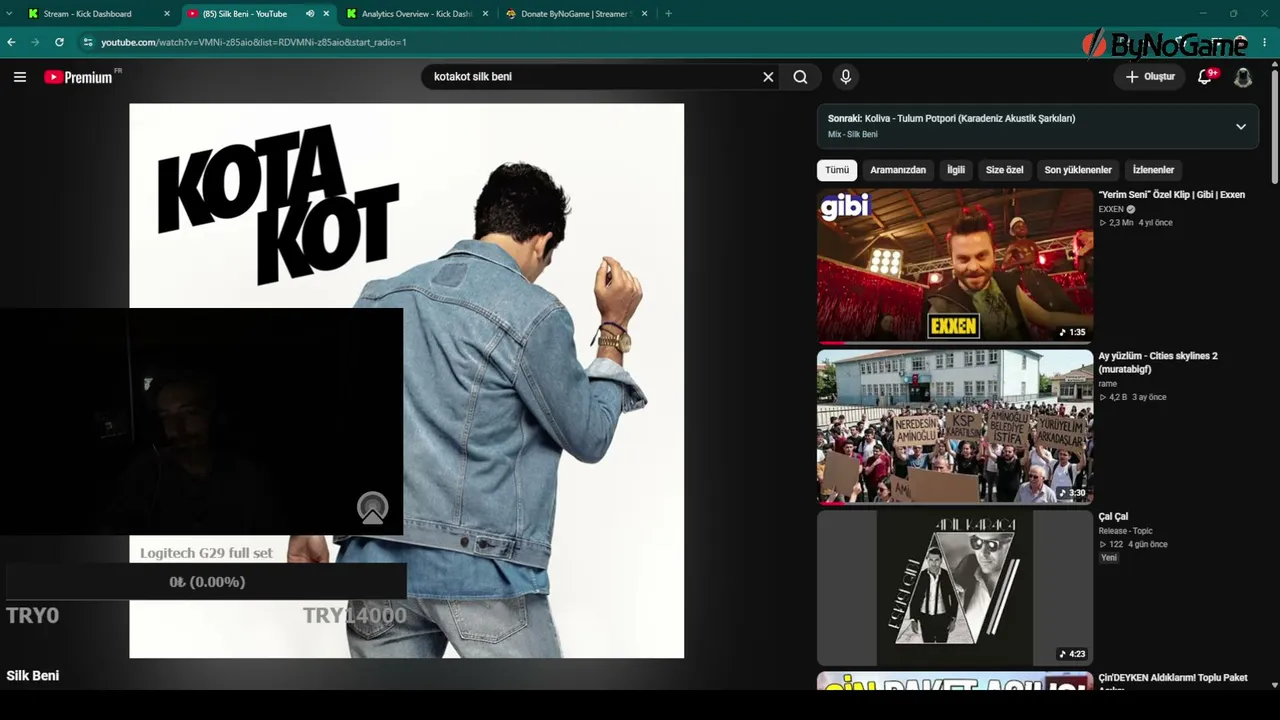Filter by İlgili chip
This screenshot has width=1280, height=720.
pos(956,170)
